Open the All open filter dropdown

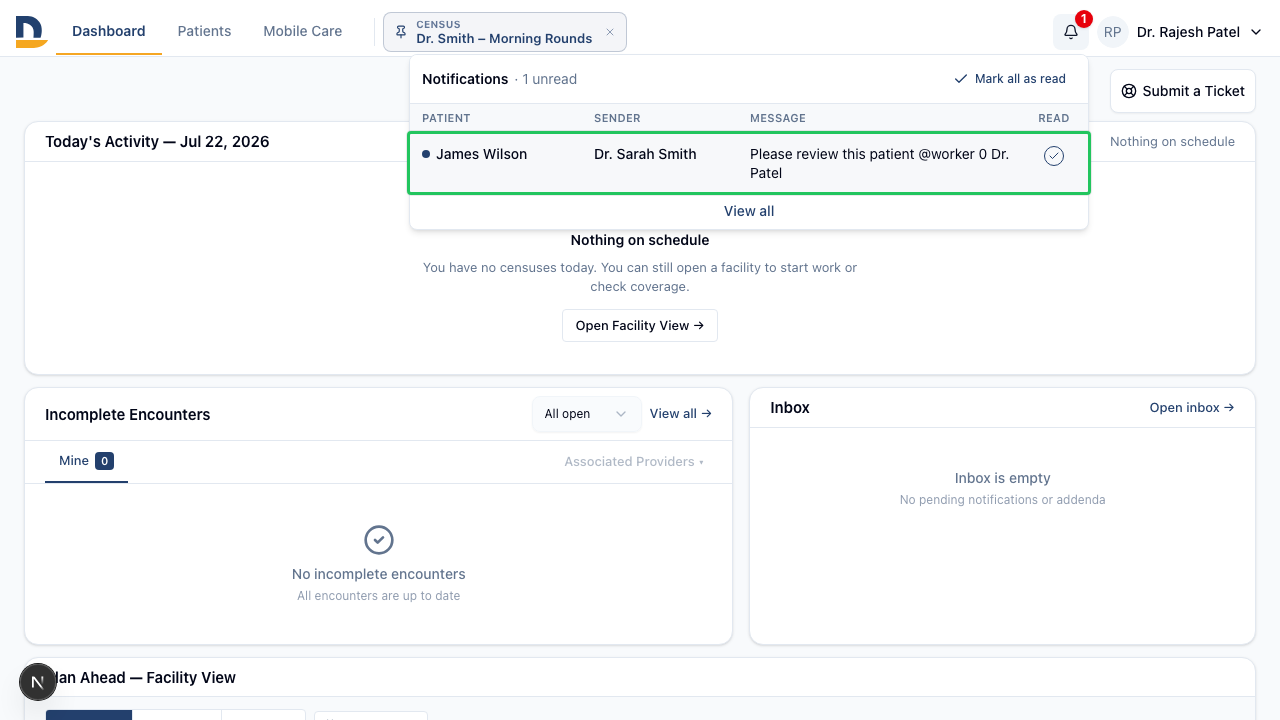(587, 414)
